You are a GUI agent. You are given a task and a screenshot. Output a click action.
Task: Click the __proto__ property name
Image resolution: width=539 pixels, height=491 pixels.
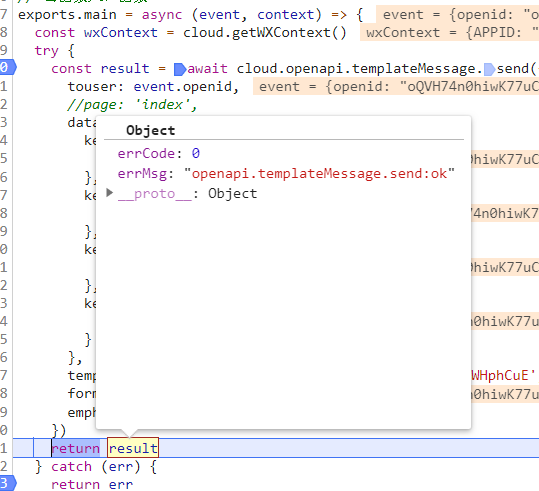[x=155, y=194]
